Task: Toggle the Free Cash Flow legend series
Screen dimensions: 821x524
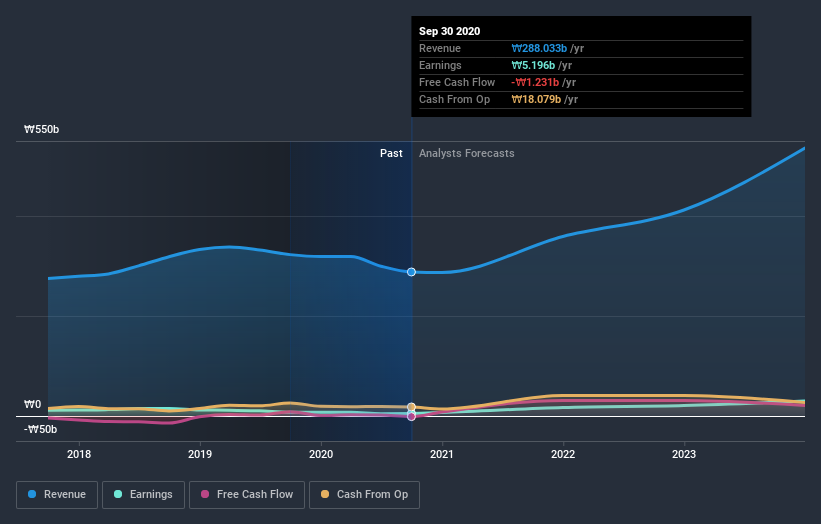Action: (x=247, y=495)
